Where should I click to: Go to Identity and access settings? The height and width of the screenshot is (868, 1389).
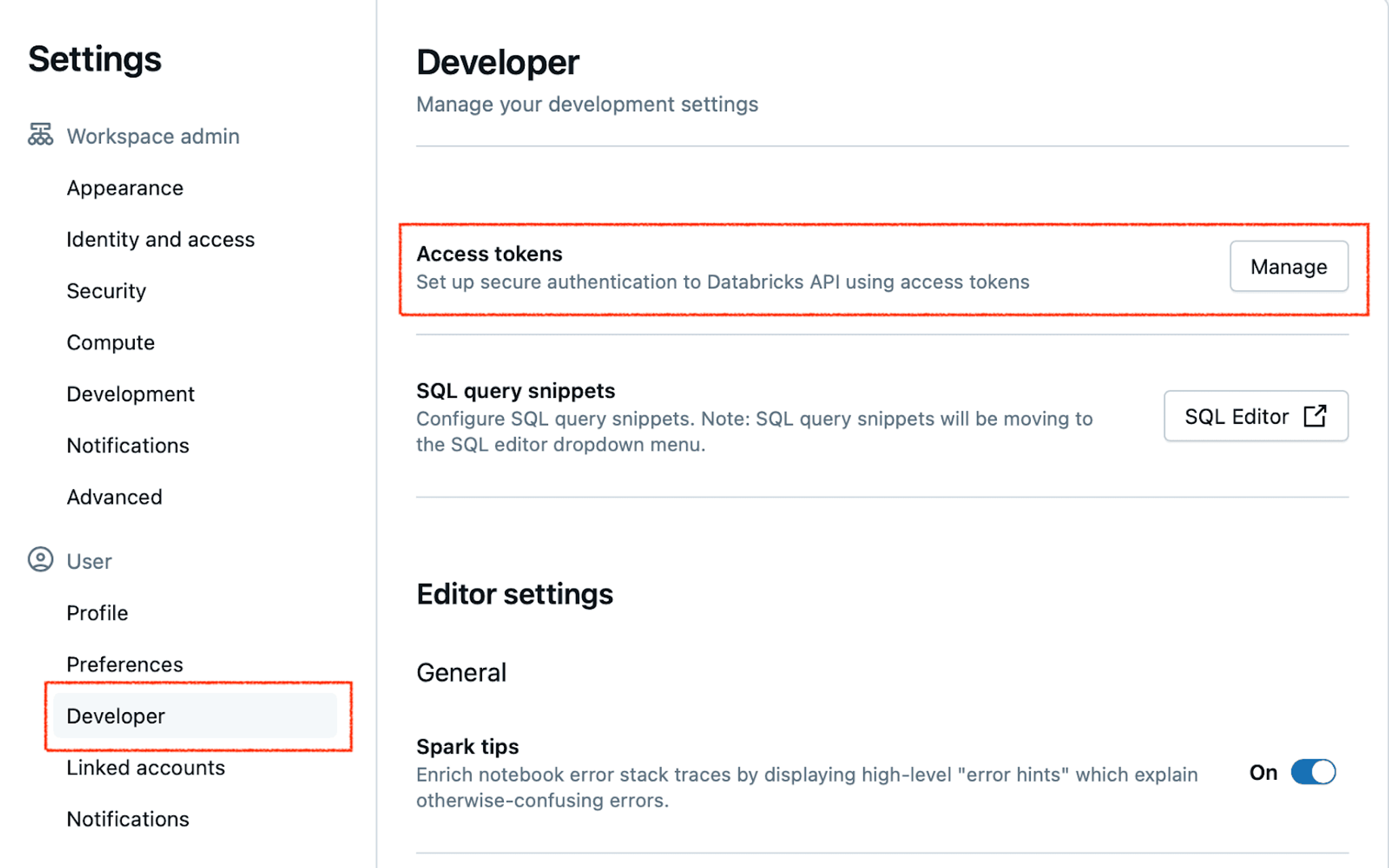161,239
